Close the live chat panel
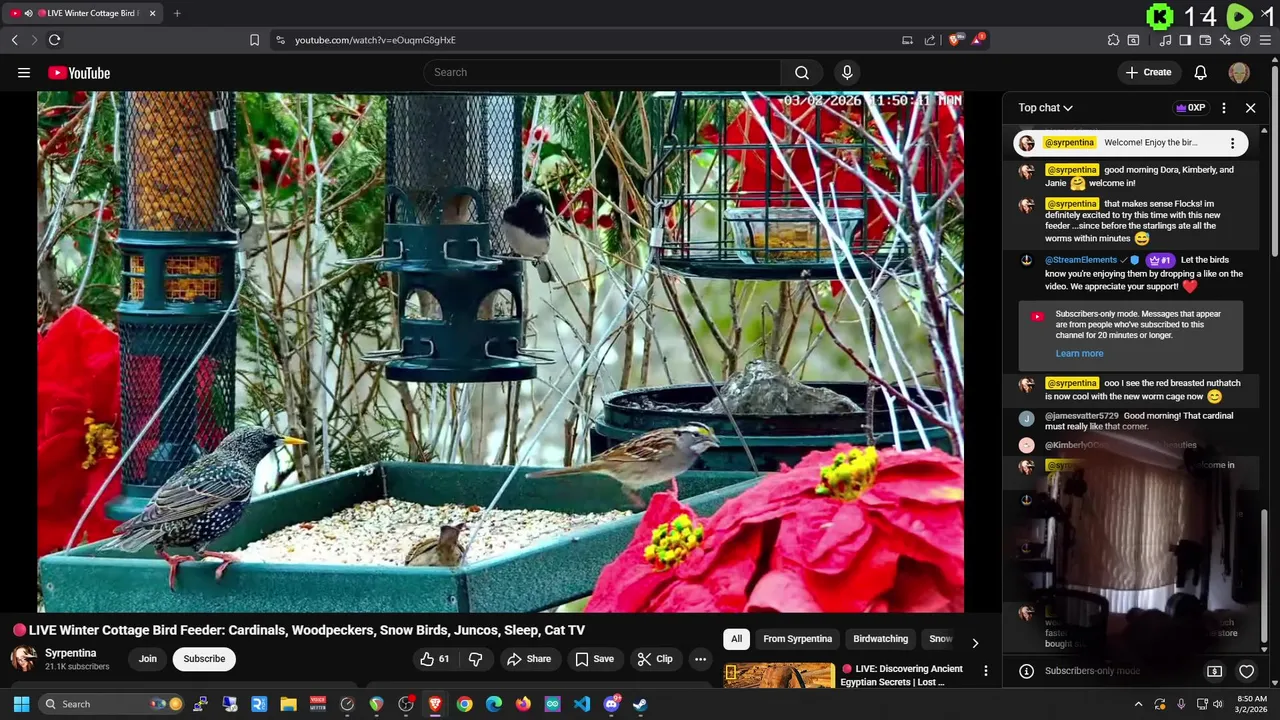1280x720 pixels. point(1250,108)
